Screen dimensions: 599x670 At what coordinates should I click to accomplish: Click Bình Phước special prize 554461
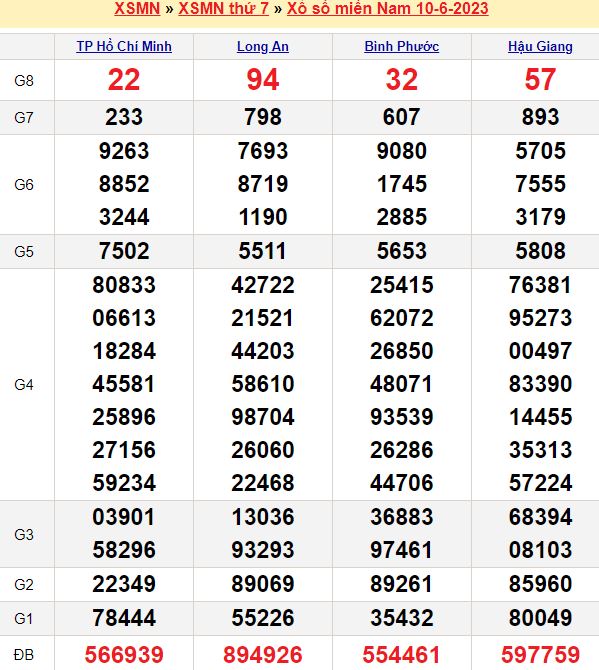click(x=402, y=654)
